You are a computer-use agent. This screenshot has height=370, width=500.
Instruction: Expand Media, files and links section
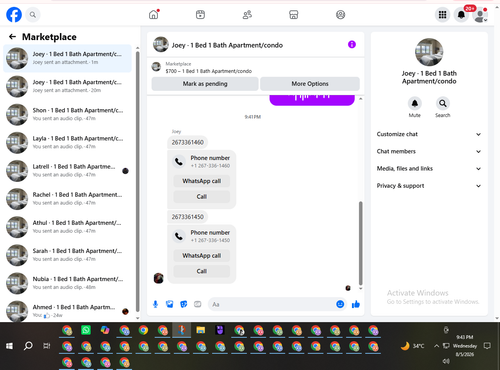(x=429, y=169)
